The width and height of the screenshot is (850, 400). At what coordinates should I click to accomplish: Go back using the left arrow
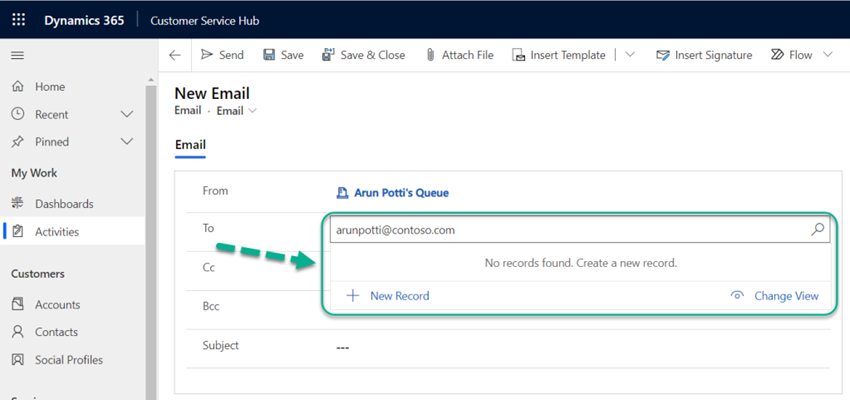175,55
